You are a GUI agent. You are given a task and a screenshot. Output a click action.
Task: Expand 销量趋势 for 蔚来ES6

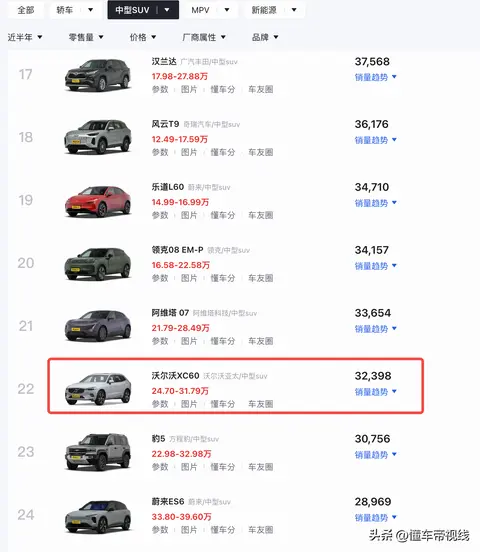[x=375, y=518]
